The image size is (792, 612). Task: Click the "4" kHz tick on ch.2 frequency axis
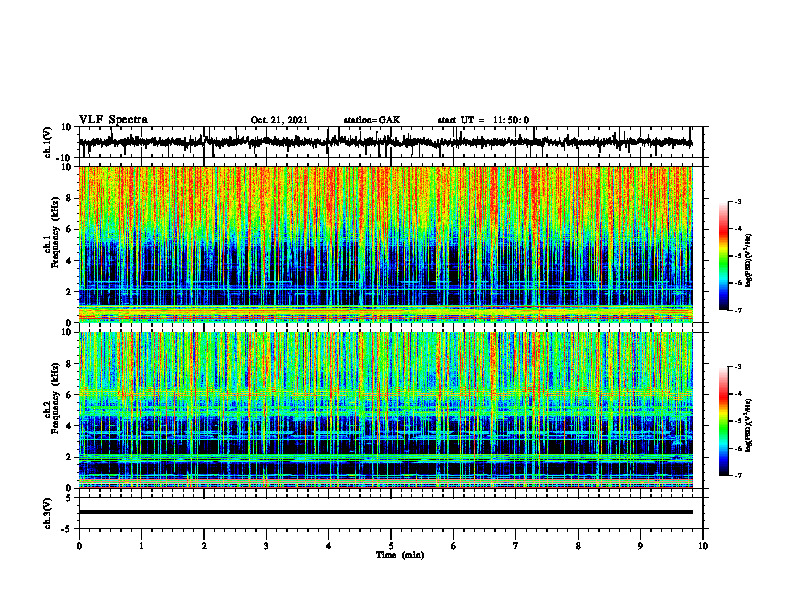pos(70,426)
